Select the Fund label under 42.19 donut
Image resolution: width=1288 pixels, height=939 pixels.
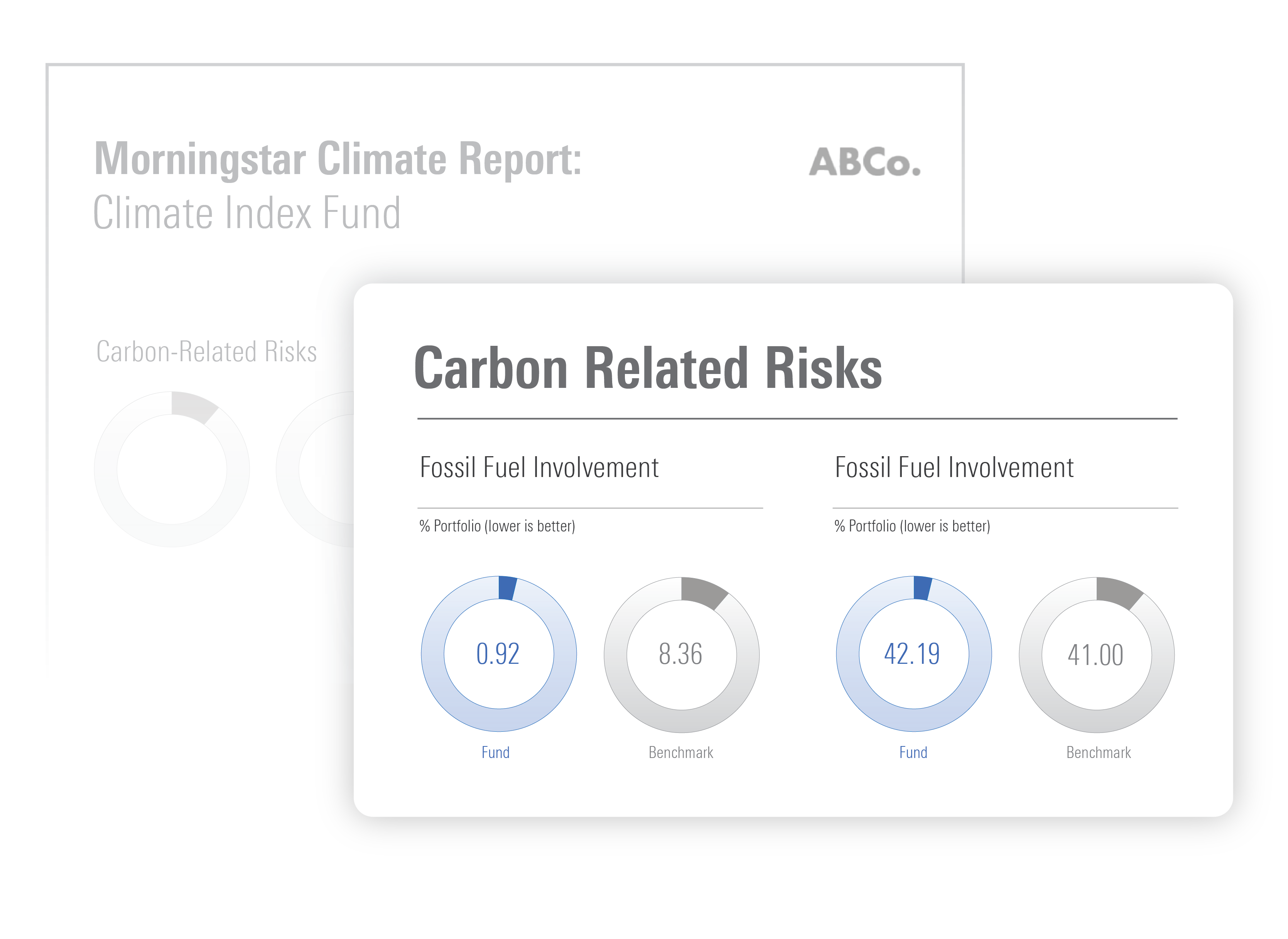(913, 753)
